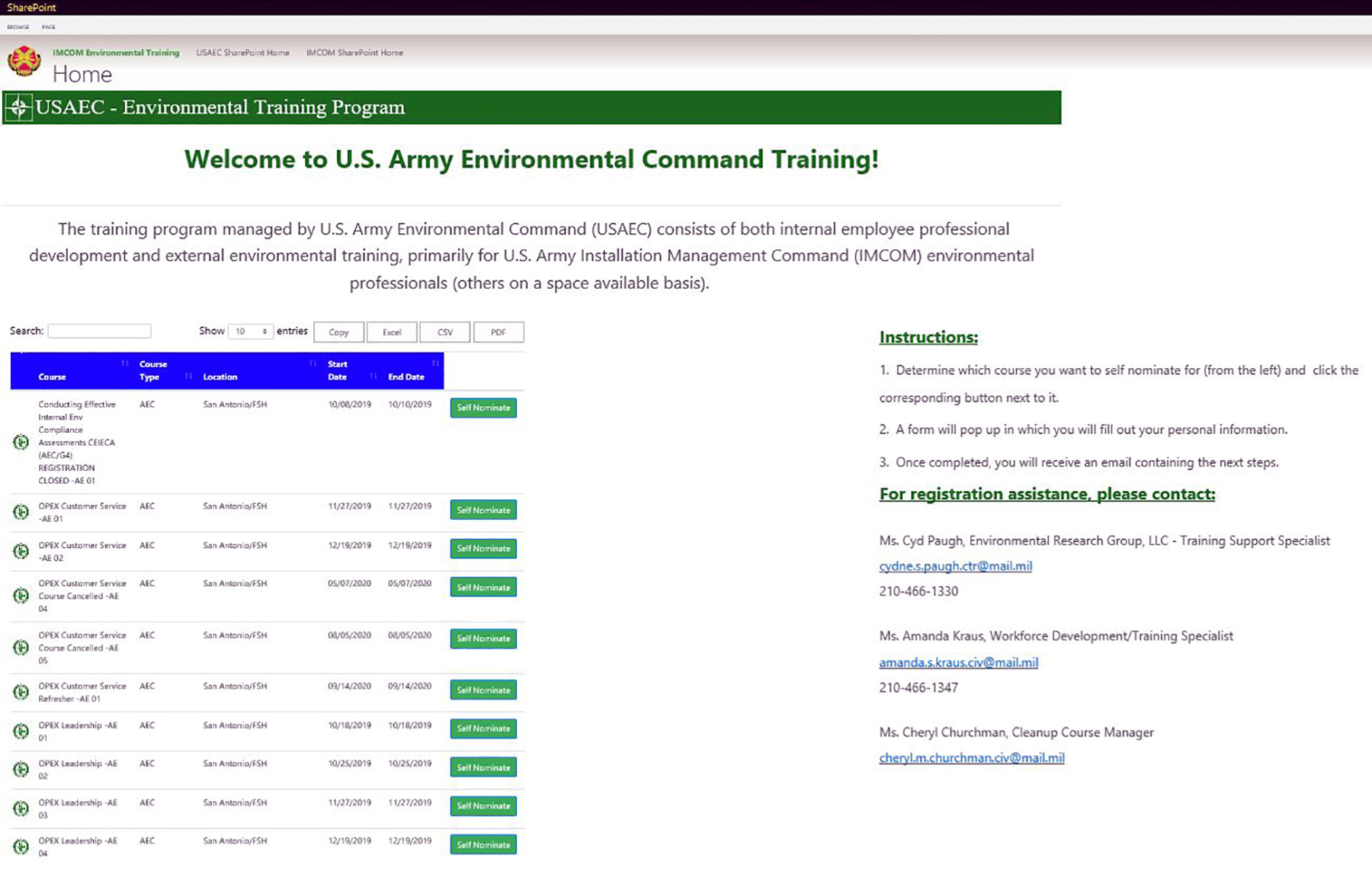Email cydne.s.paugh.ctr@mail.mil link

pyautogui.click(x=955, y=566)
